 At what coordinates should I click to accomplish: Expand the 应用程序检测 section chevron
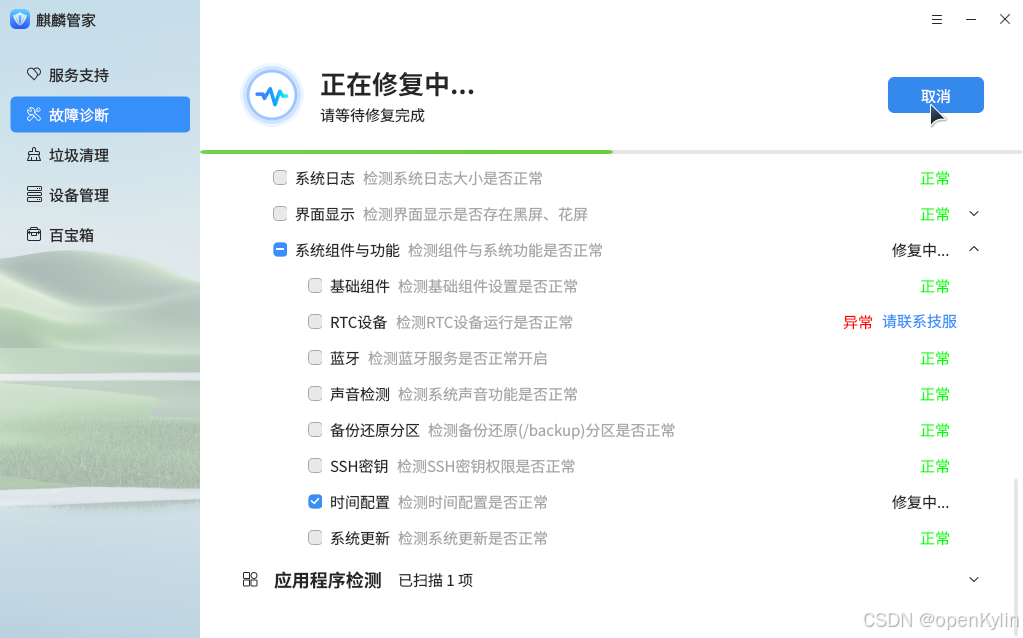(974, 579)
